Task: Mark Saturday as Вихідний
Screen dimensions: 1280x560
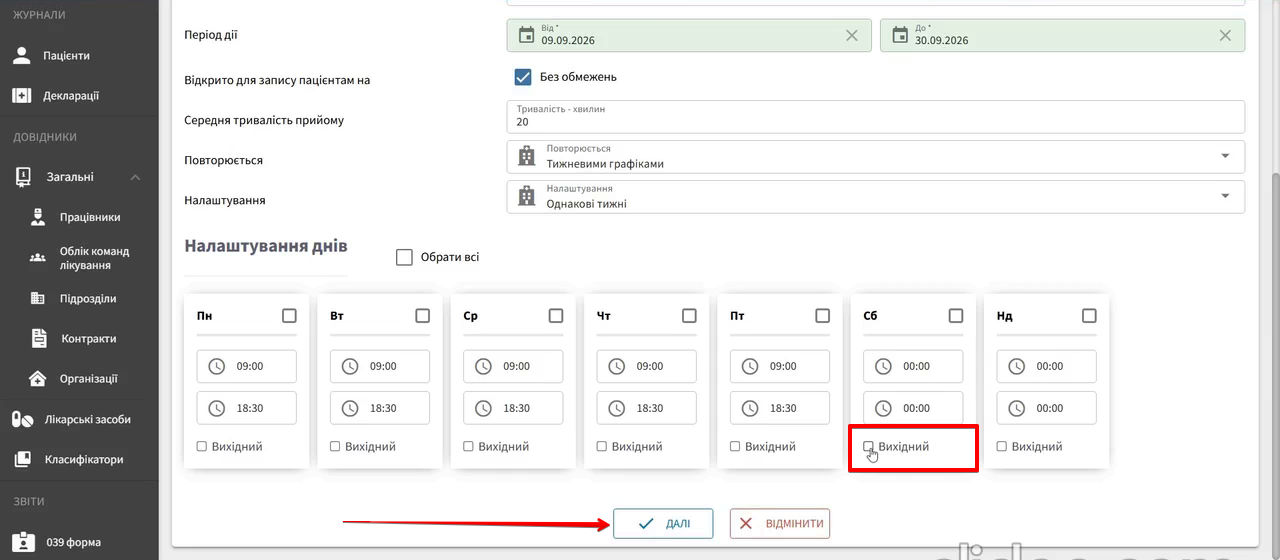Action: click(868, 447)
